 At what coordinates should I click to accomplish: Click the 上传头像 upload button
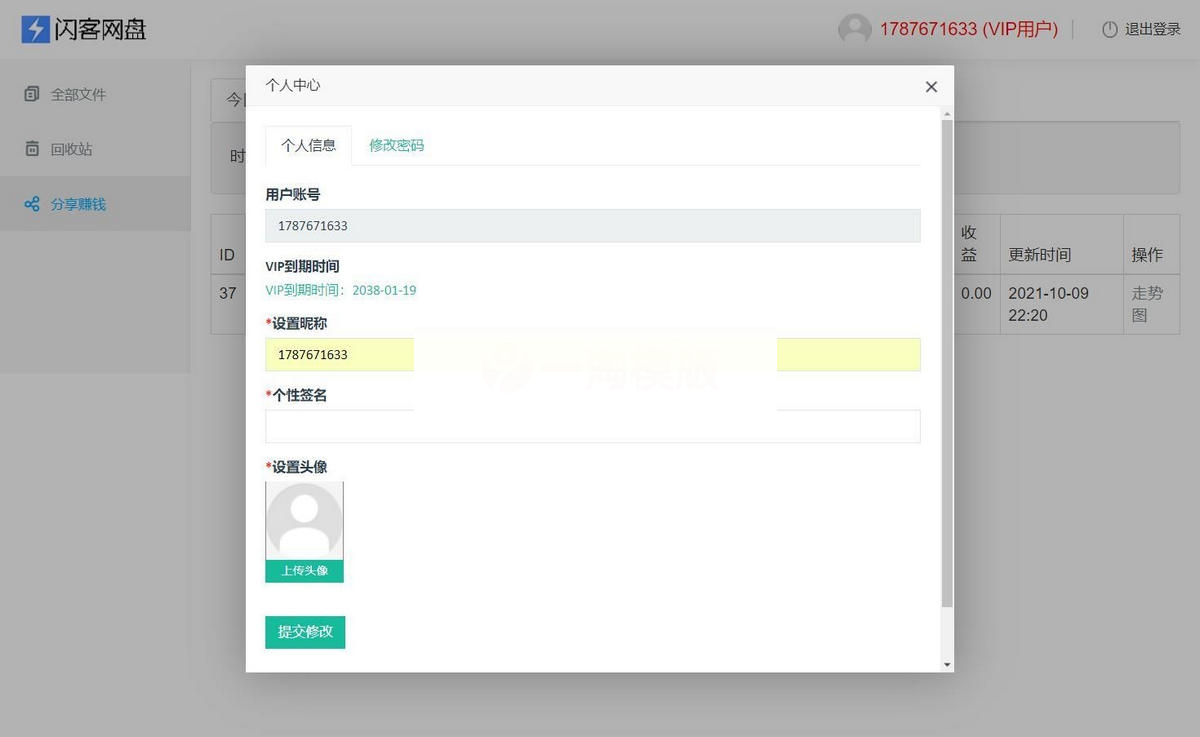point(304,571)
